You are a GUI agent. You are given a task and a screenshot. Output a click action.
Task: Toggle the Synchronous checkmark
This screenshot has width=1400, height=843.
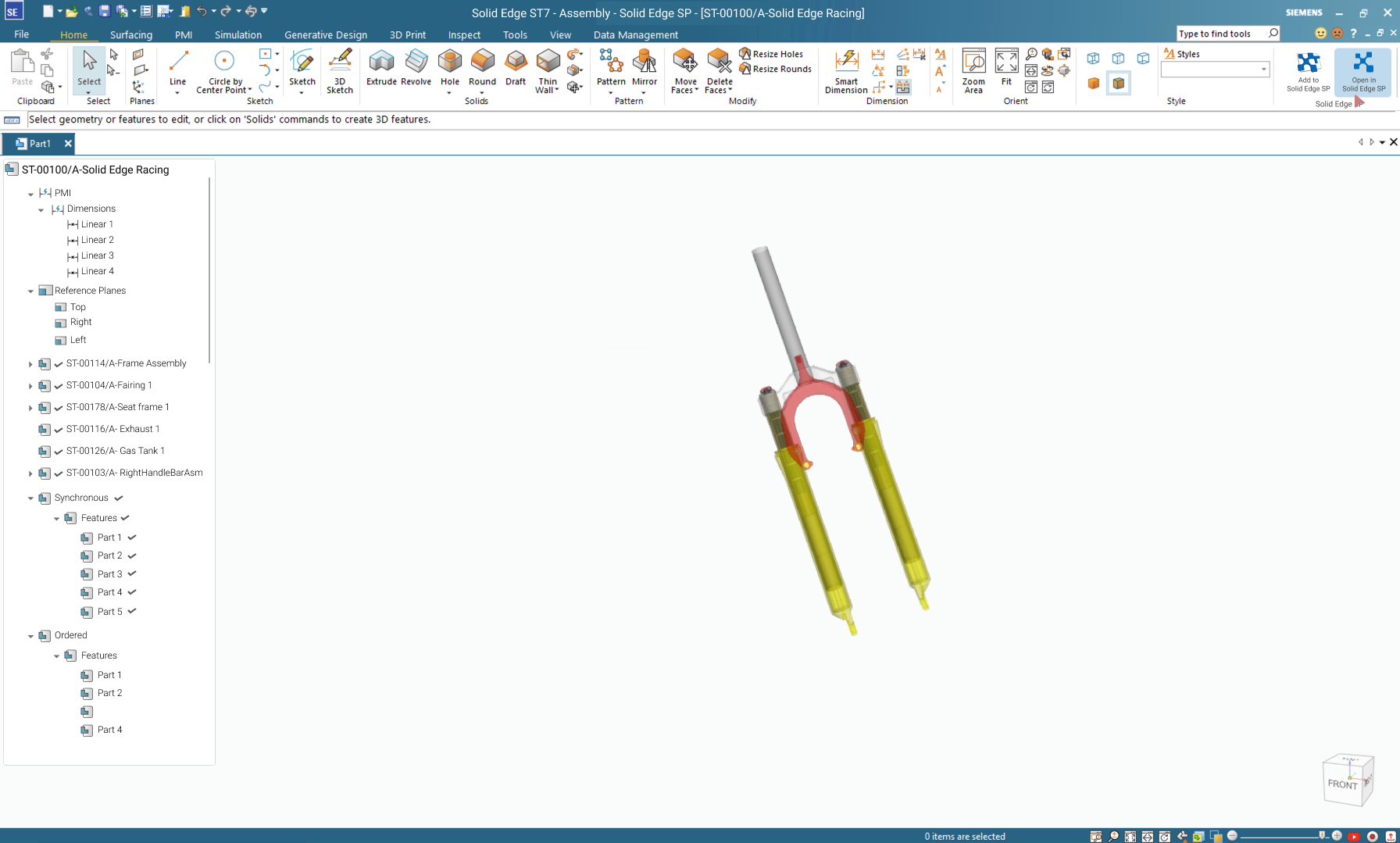[x=119, y=498]
